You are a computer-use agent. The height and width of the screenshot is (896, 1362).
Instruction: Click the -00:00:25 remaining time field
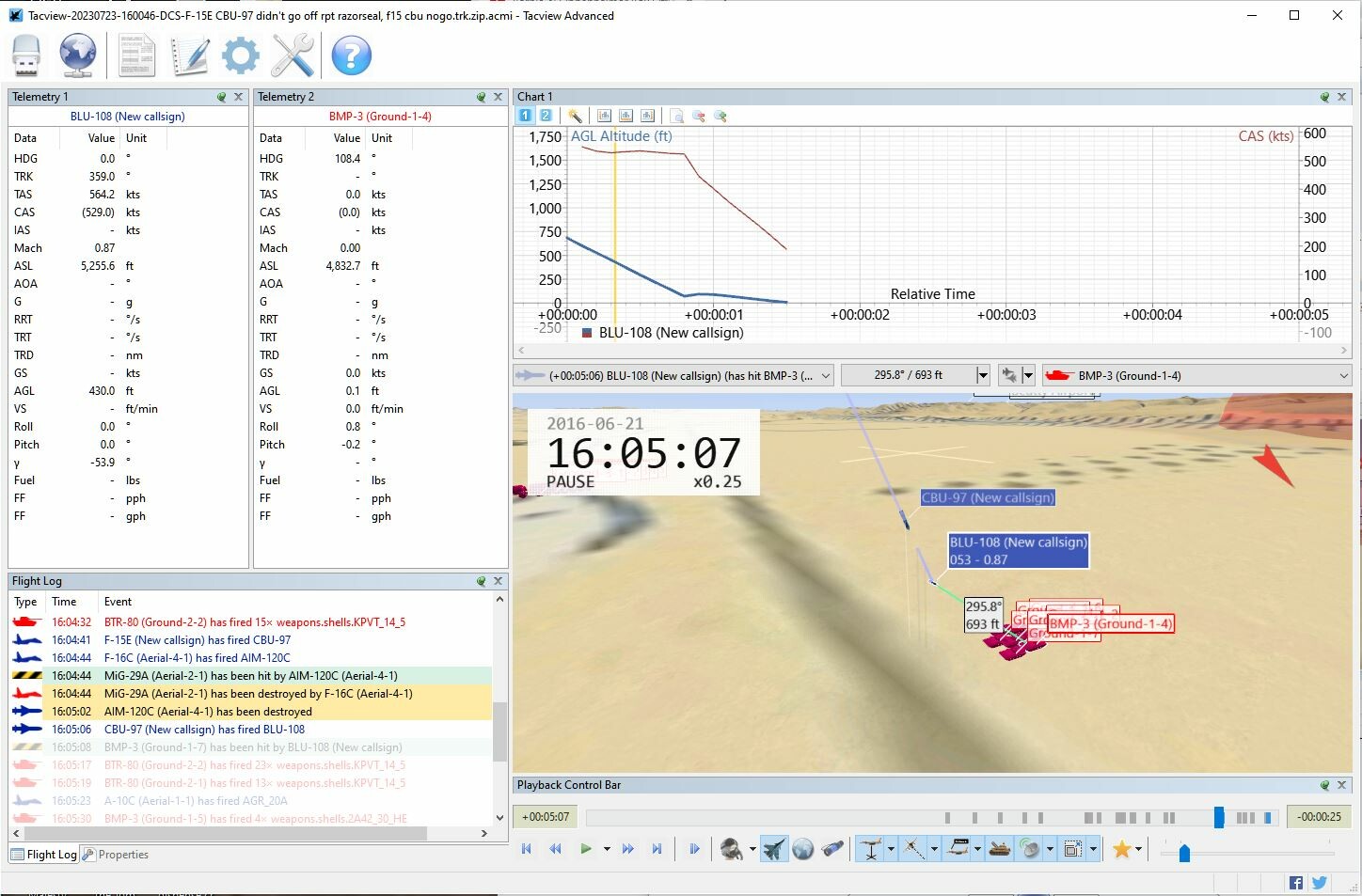[1319, 817]
